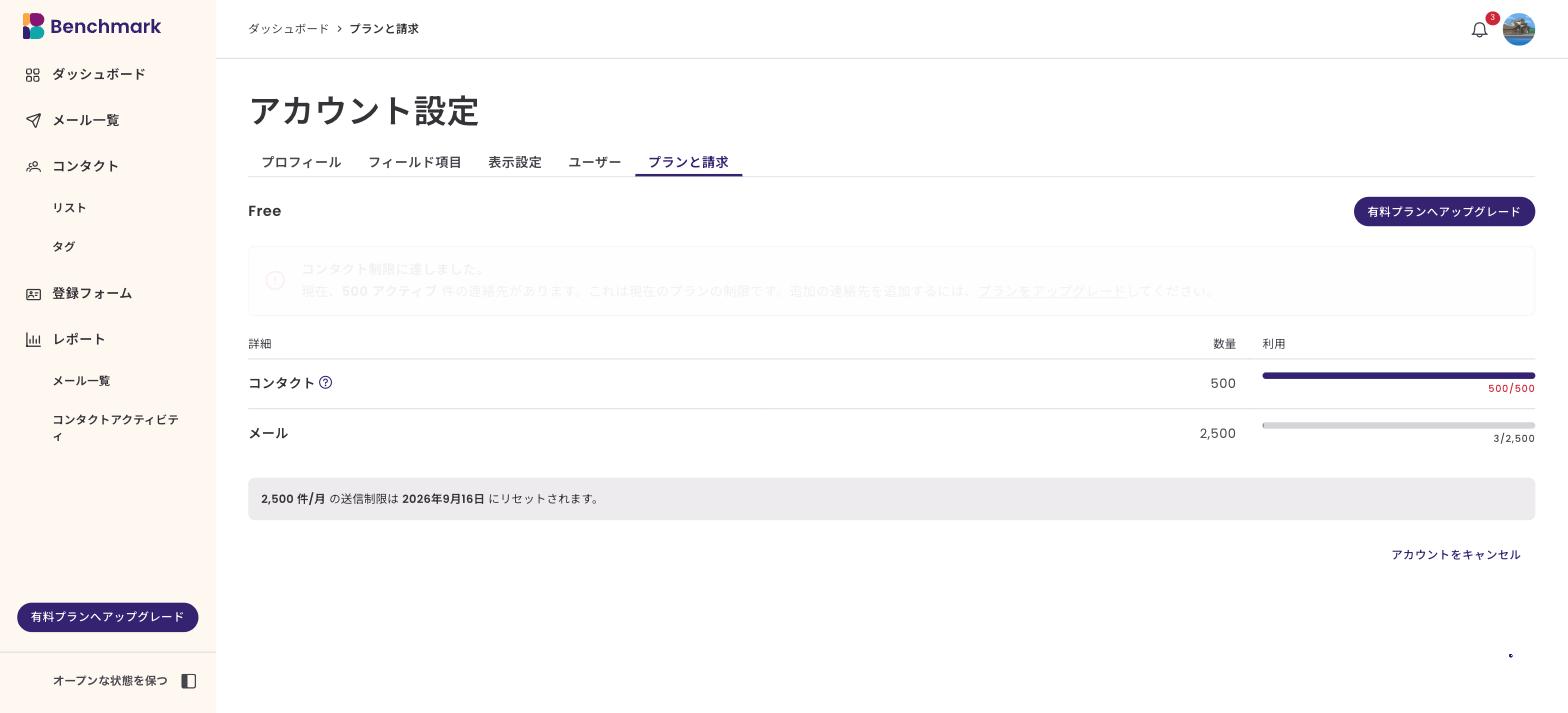Open the ダッシュボード sidebar icon

pyautogui.click(x=33, y=75)
